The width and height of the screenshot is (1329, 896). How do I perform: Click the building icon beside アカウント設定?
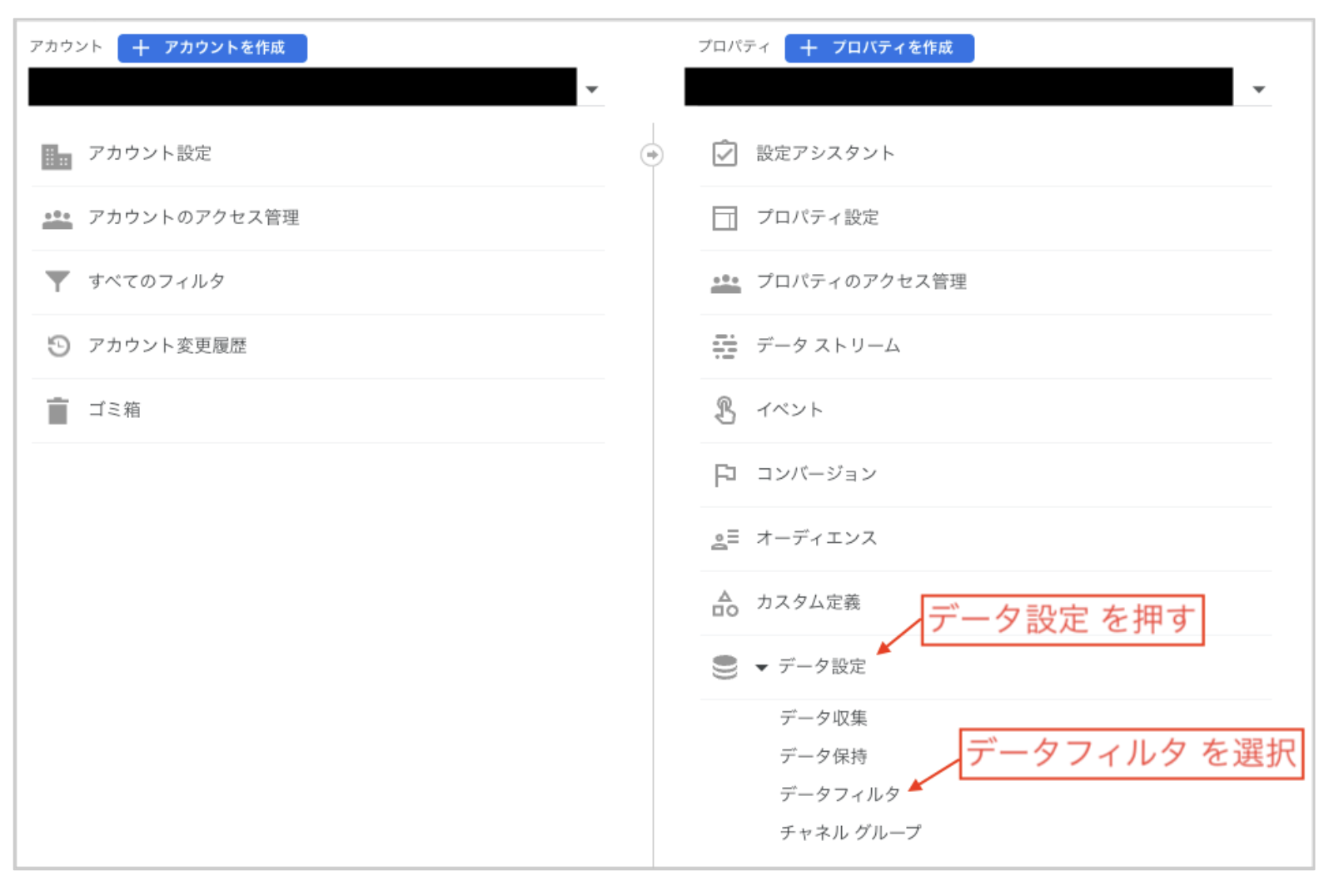click(57, 156)
